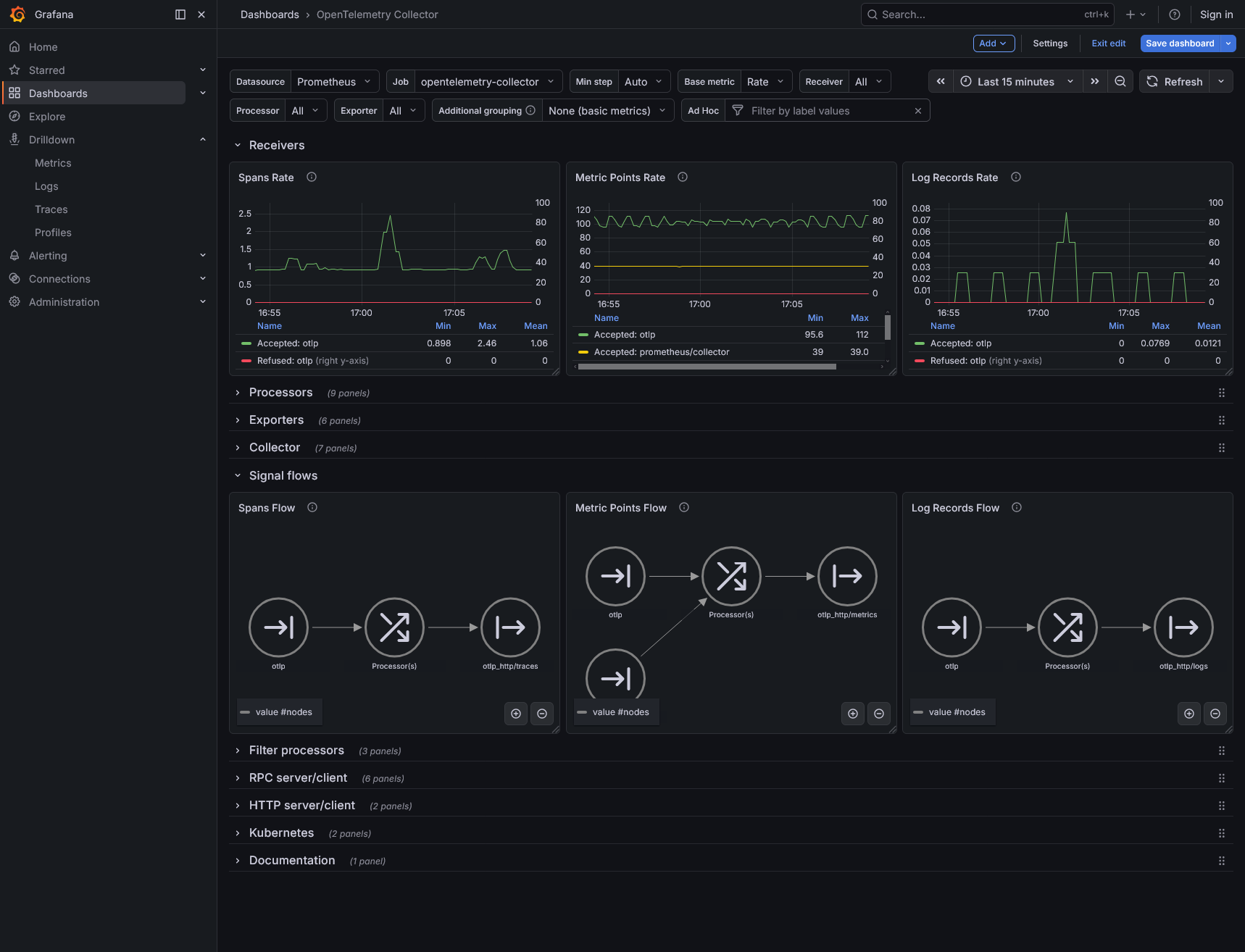Toggle value #nodes legend in Log Records Flow
This screenshot has height=952, width=1245.
[957, 712]
